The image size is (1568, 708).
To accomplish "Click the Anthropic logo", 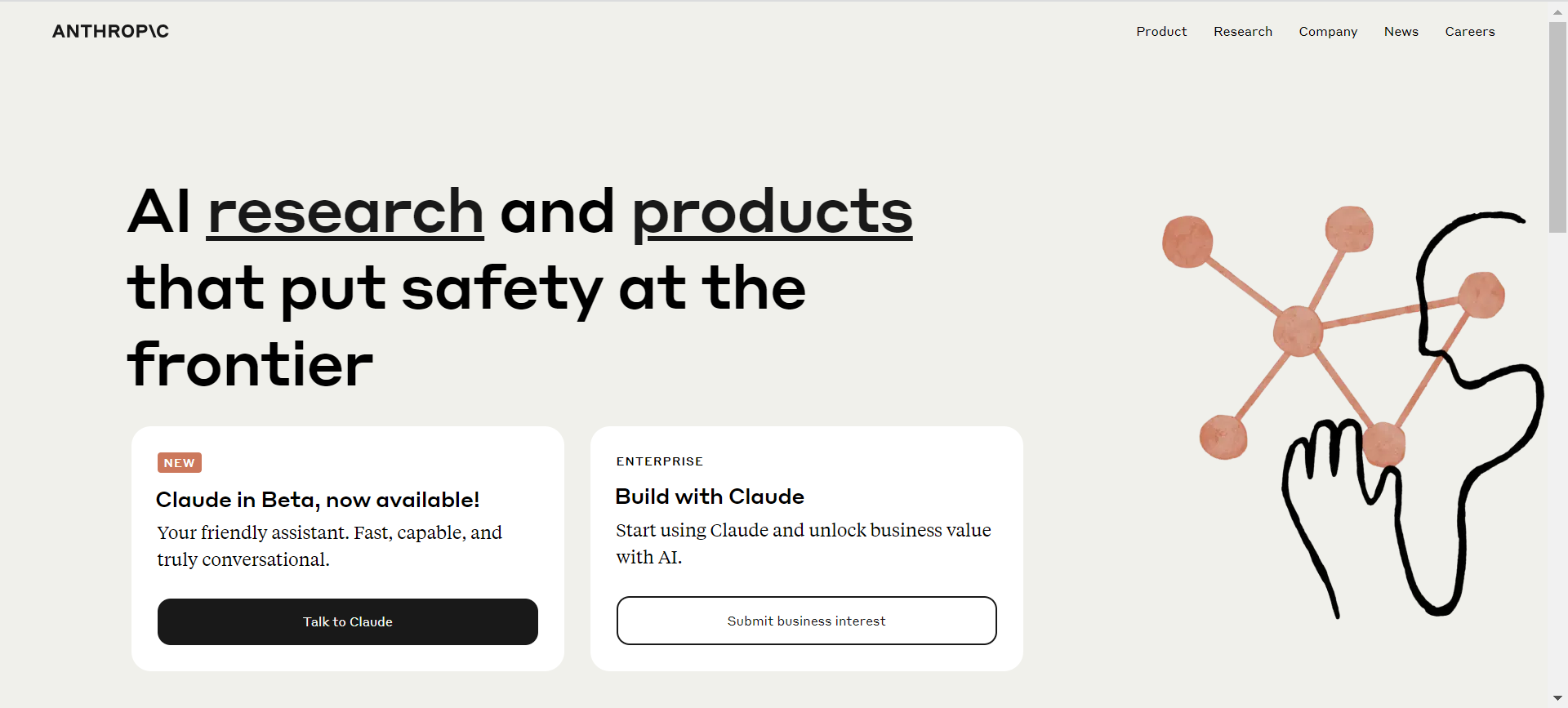I will (x=110, y=31).
